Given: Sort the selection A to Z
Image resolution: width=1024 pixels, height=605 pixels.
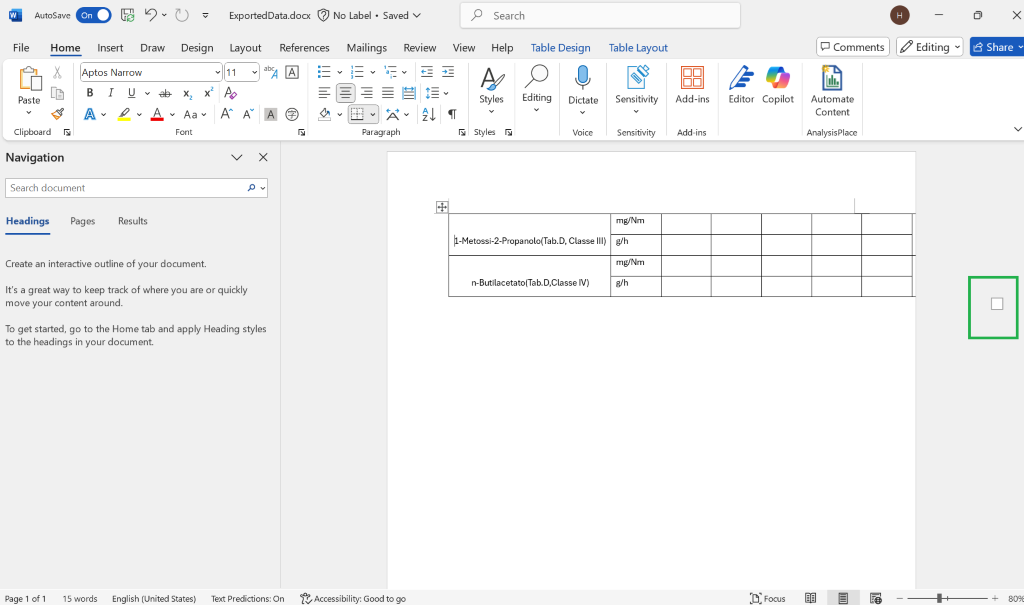Looking at the screenshot, I should pyautogui.click(x=428, y=114).
